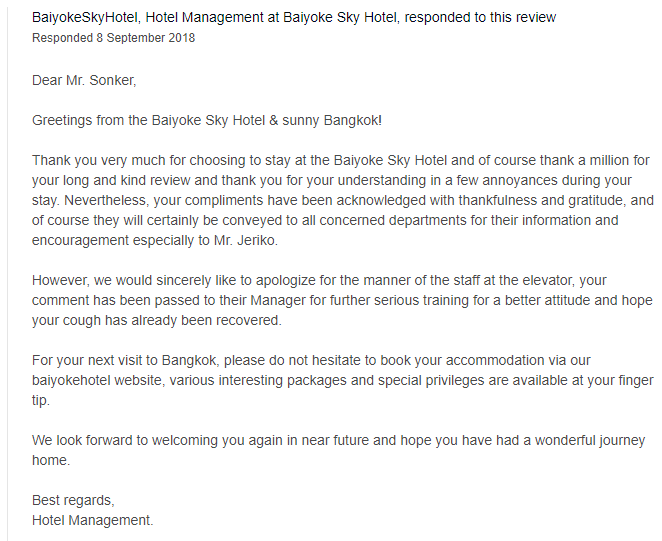Click the word 'tip.' ending the paragraph
662x541 pixels.
[x=41, y=400]
